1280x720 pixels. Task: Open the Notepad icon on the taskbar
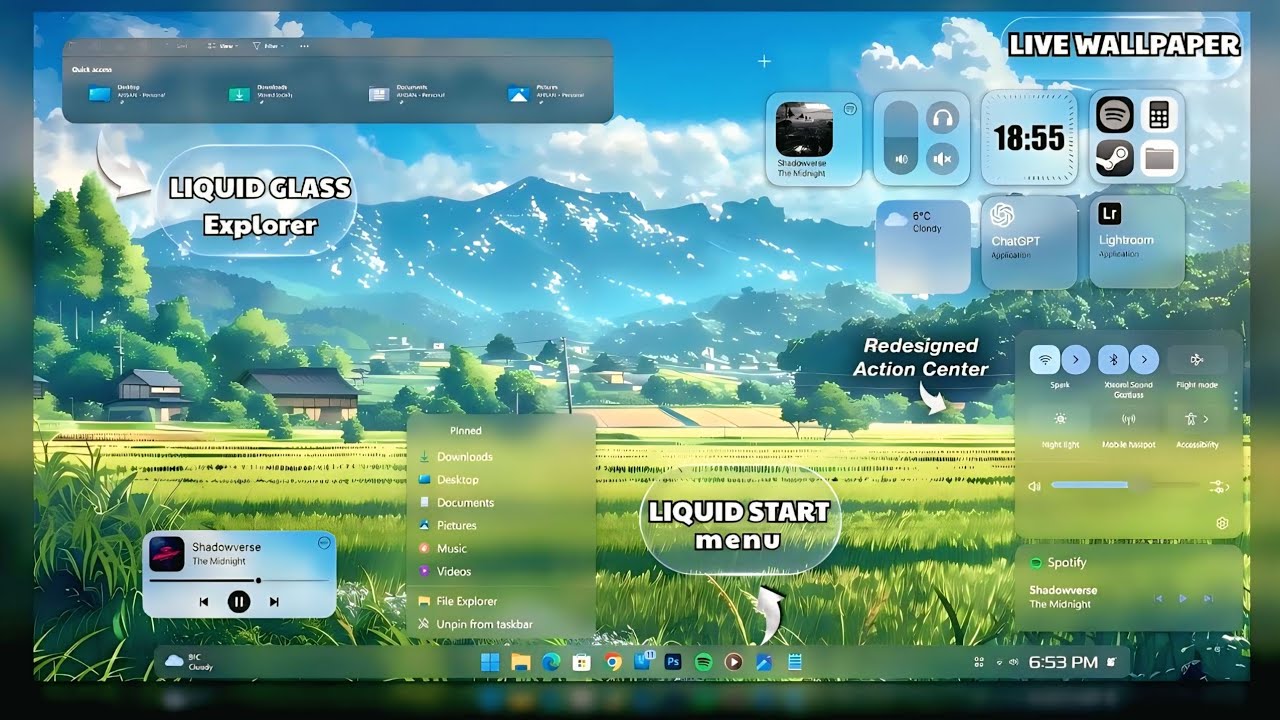795,662
